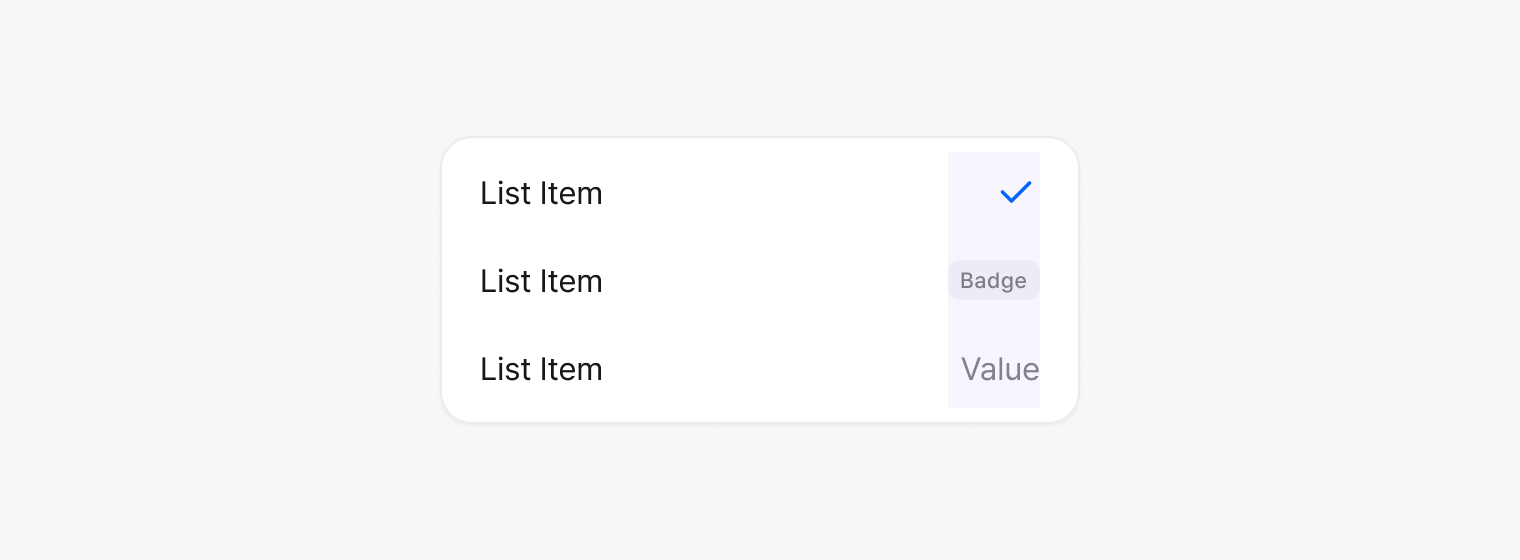The height and width of the screenshot is (560, 1520).
Task: Click the word "List" in the bottom row
Action: tap(505, 369)
